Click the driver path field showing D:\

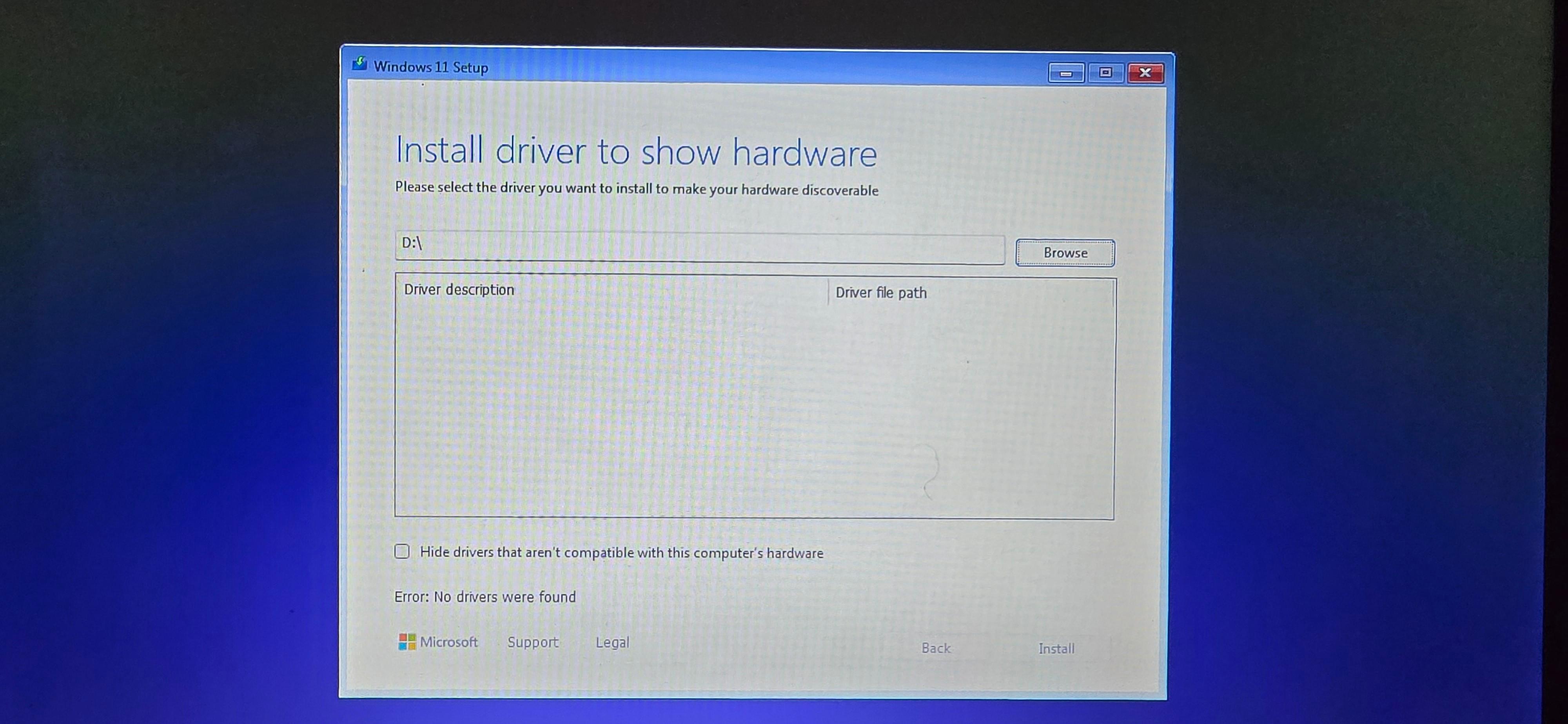[700, 249]
